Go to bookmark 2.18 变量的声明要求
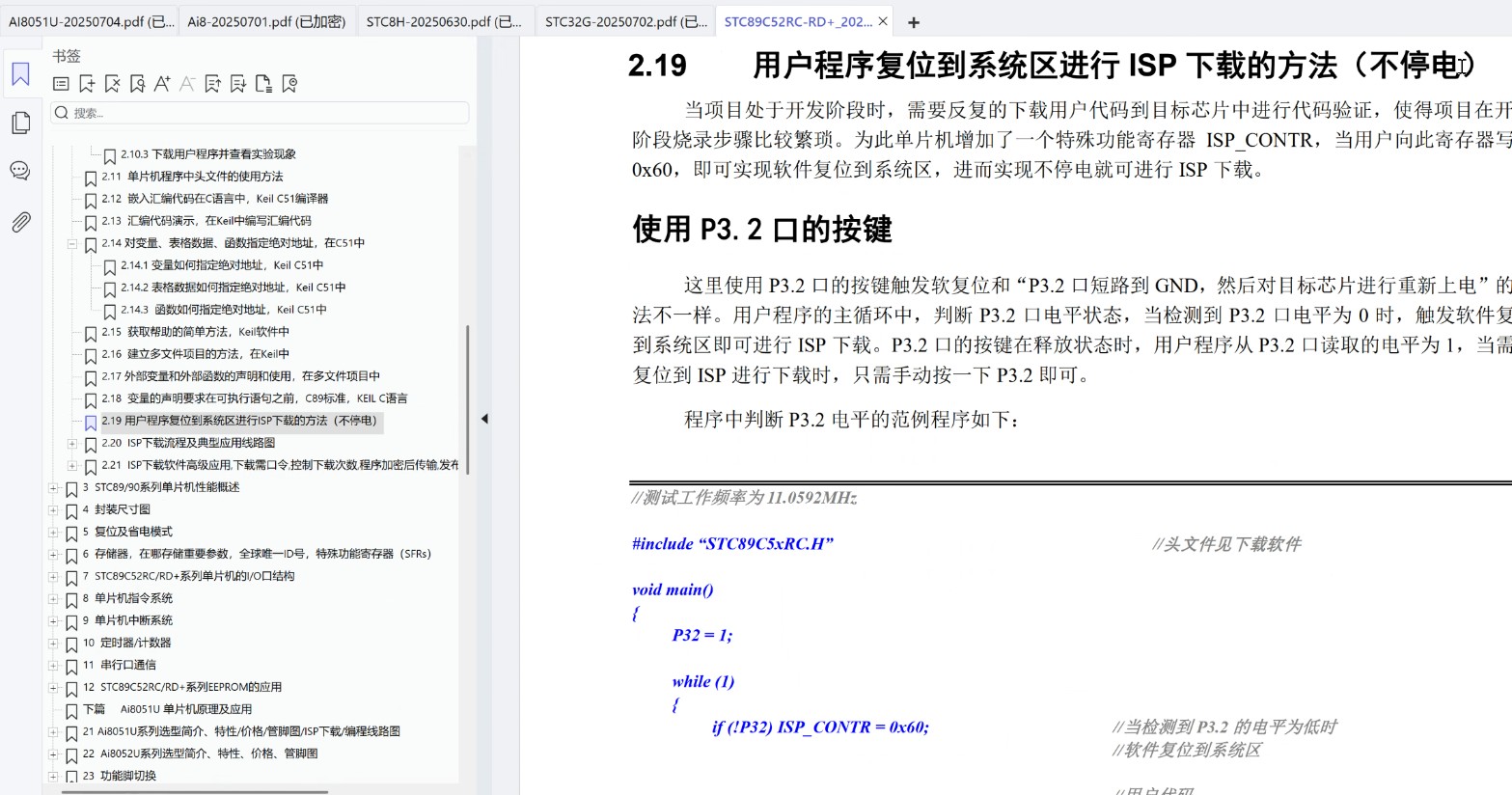This screenshot has width=1512, height=795. tap(255, 398)
